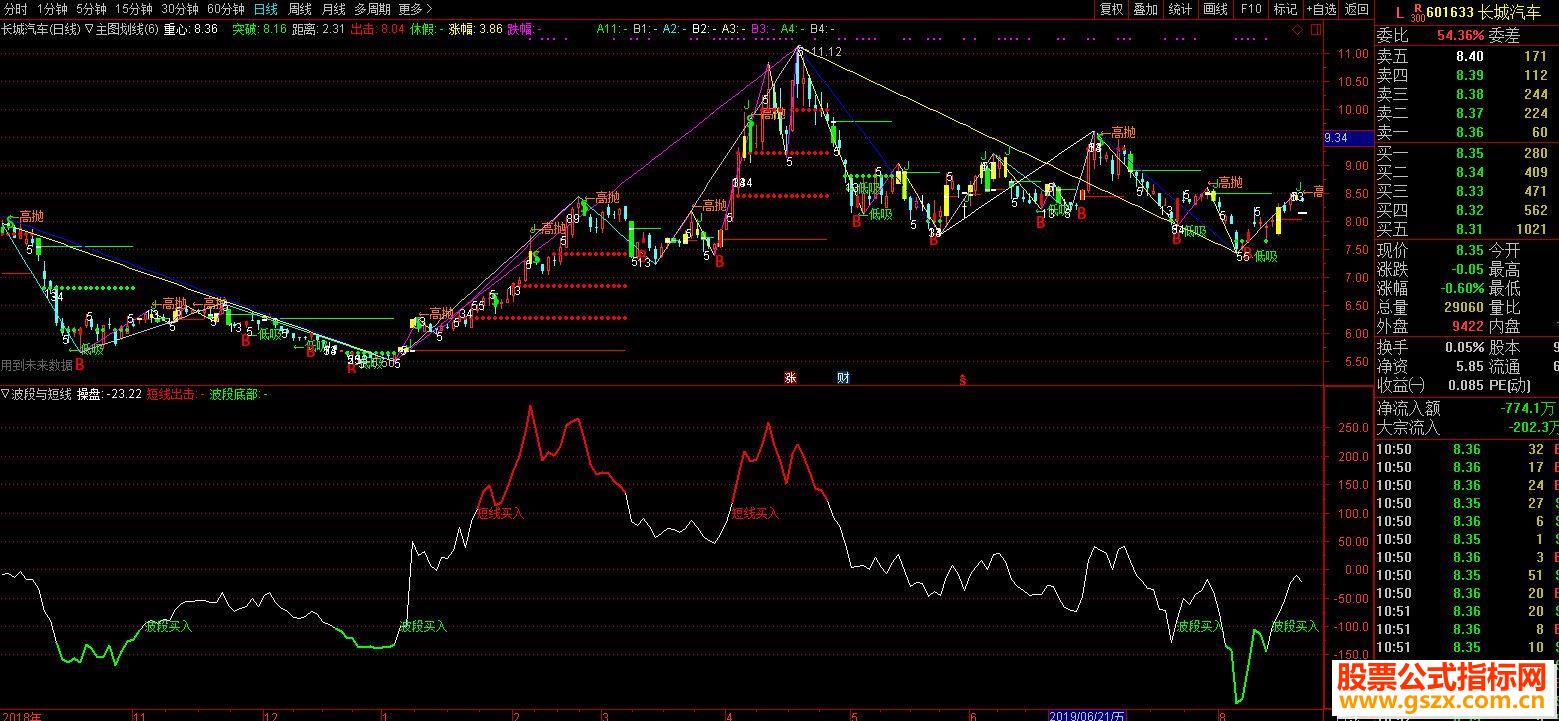This screenshot has height=721, width=1559.
Task: Click the 卖一 price 8.36 row
Action: (x=1467, y=132)
